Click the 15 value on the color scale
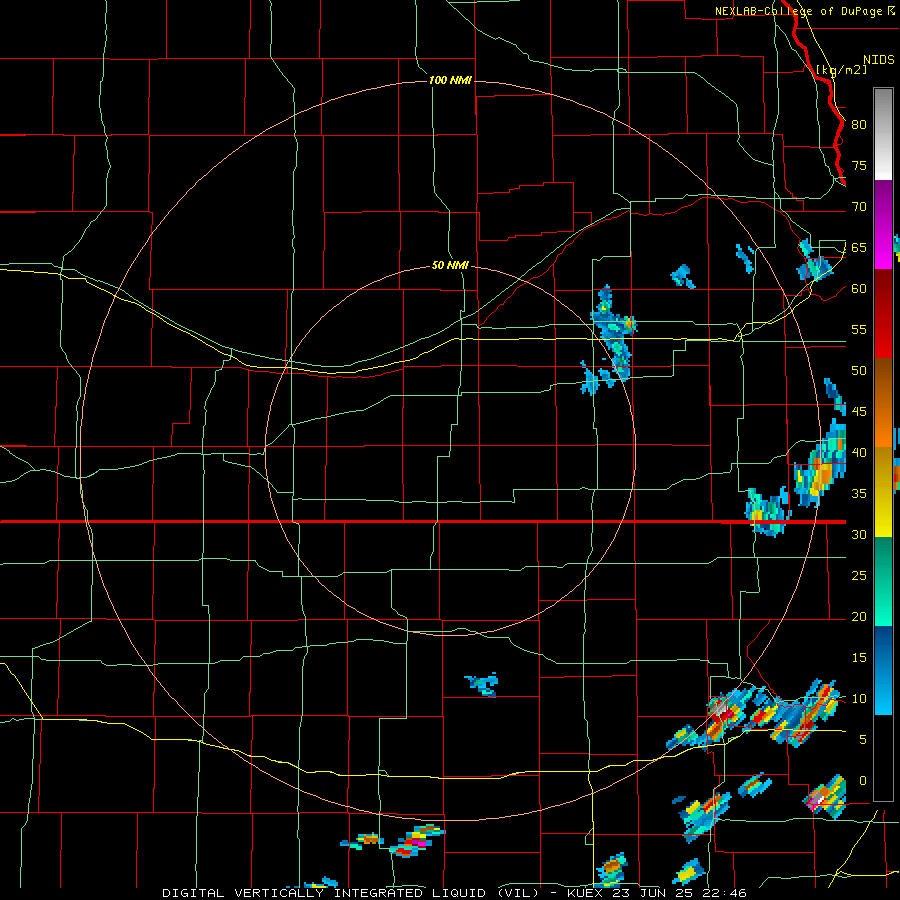The height and width of the screenshot is (900, 900). (x=859, y=658)
